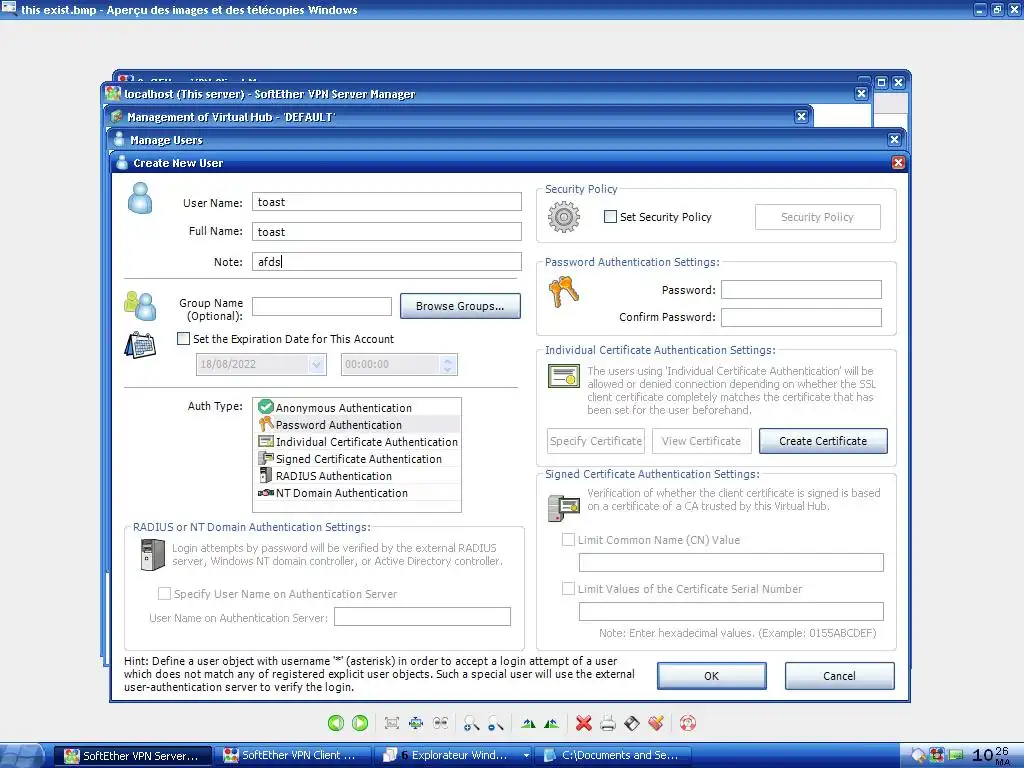Click the User Name field containing toast
Image resolution: width=1024 pixels, height=768 pixels.
(x=387, y=202)
